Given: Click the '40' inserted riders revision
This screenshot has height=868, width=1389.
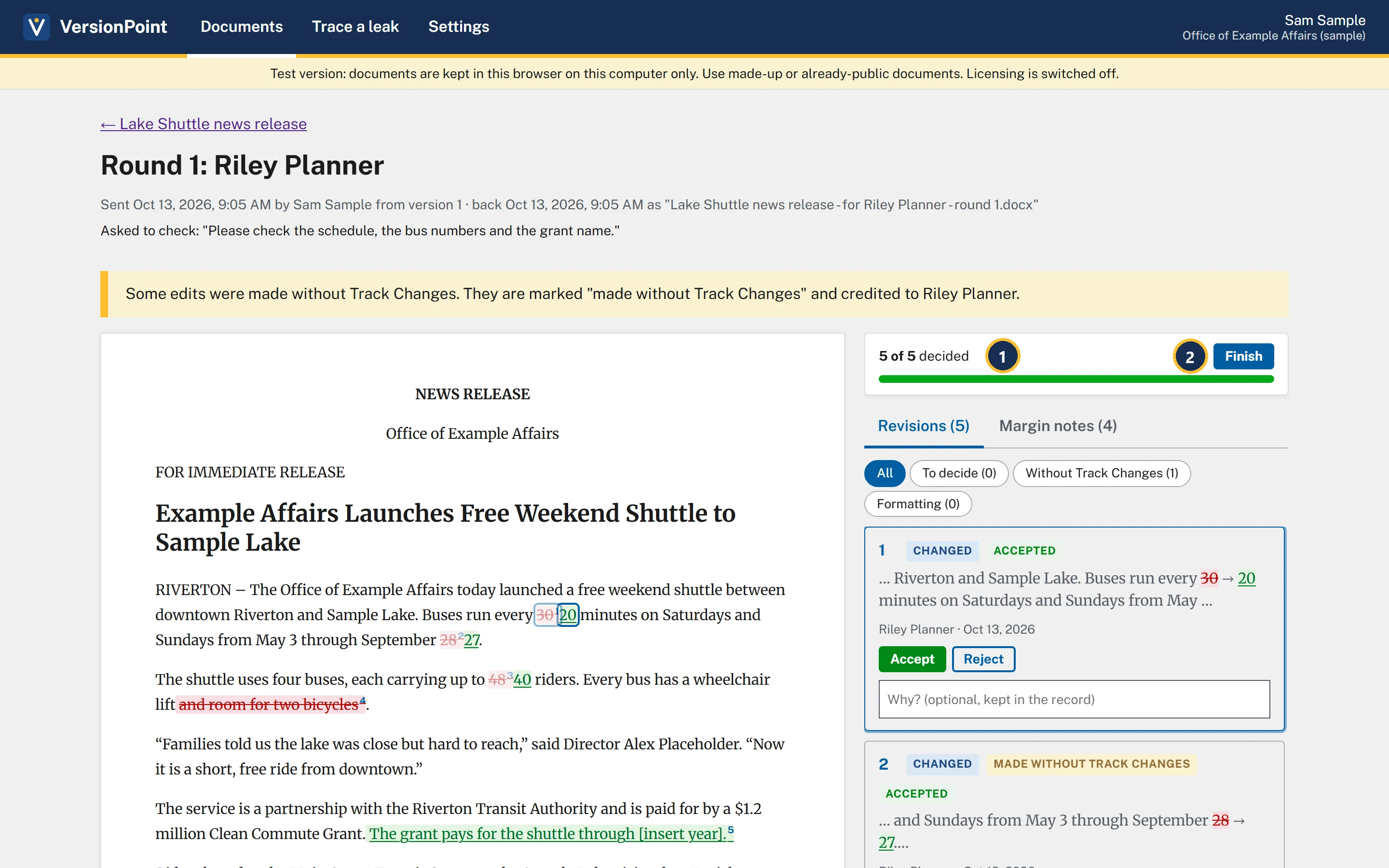Looking at the screenshot, I should tap(522, 680).
